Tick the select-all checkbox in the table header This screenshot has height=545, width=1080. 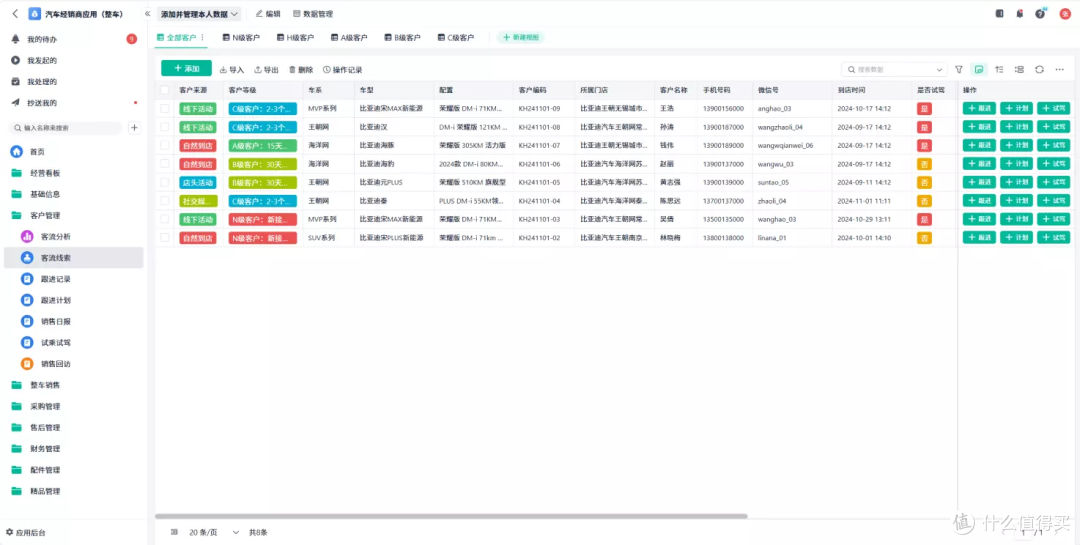[165, 90]
